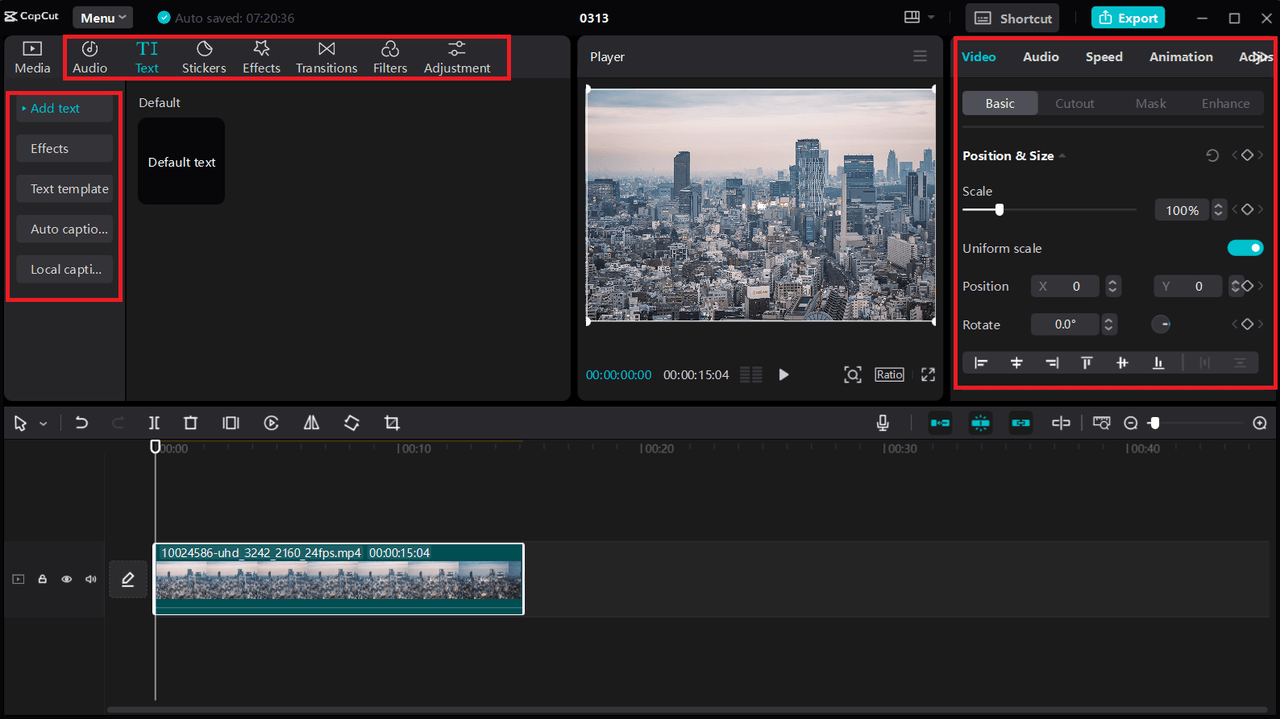Click the undo arrow icon
Image resolution: width=1280 pixels, height=719 pixels.
click(x=82, y=423)
